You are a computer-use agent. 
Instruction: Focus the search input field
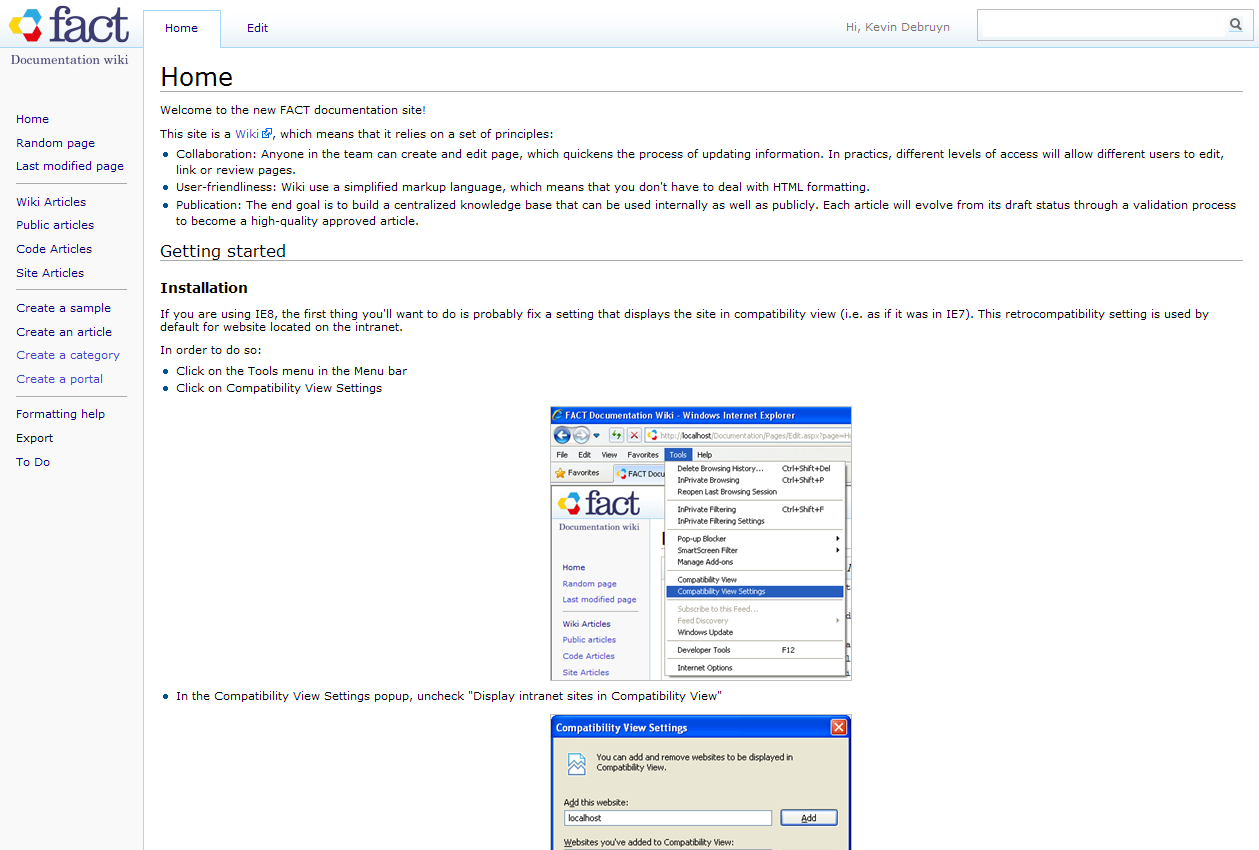[1101, 25]
